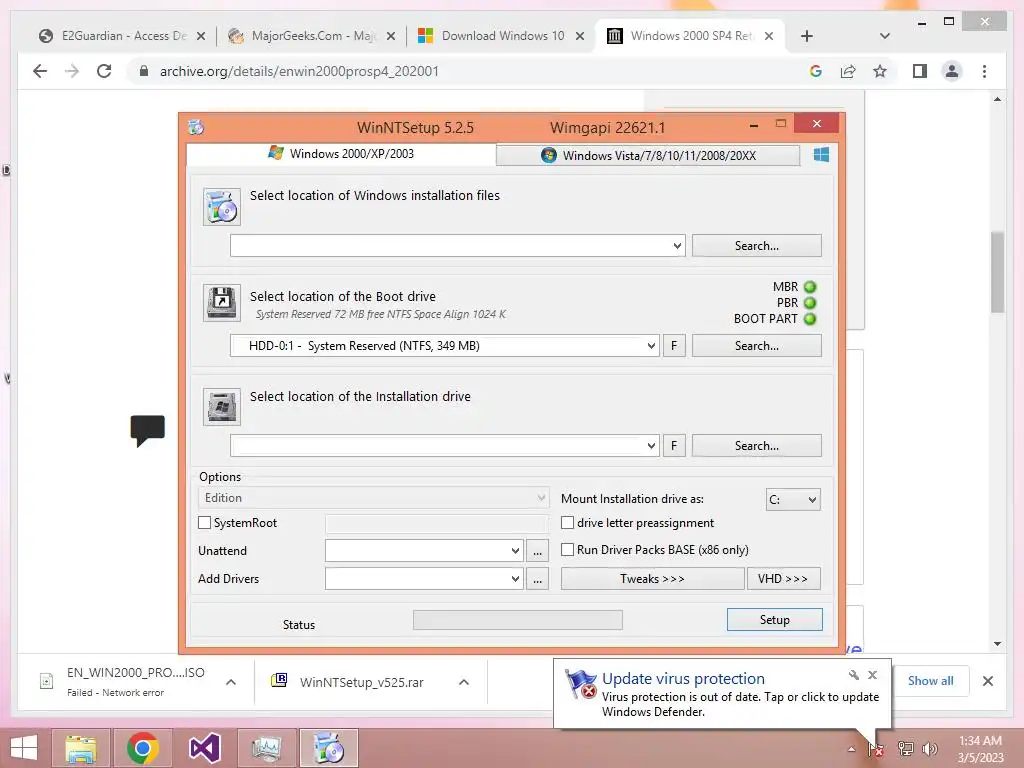The width and height of the screenshot is (1024, 768).
Task: Click the BOOT PART green status indicator
Action: (x=810, y=319)
